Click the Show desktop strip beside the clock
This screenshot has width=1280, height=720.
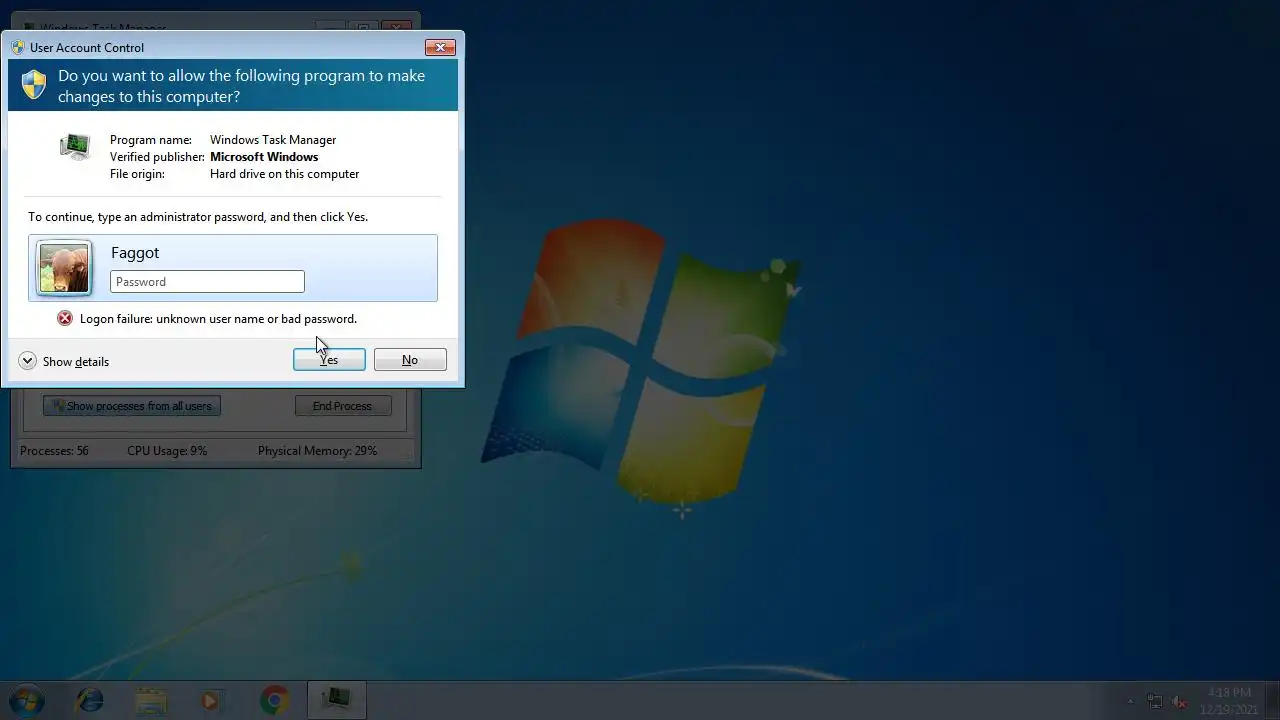1273,701
